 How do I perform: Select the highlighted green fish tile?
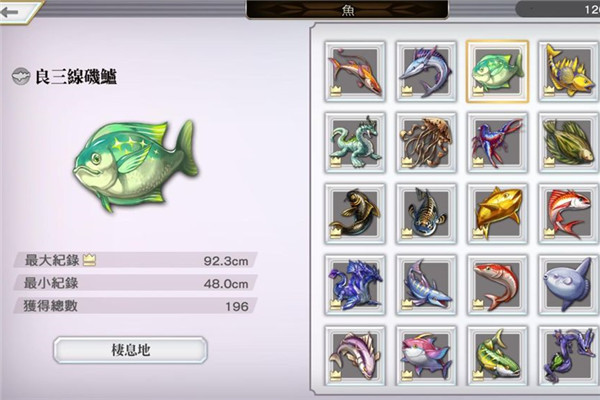tap(497, 72)
